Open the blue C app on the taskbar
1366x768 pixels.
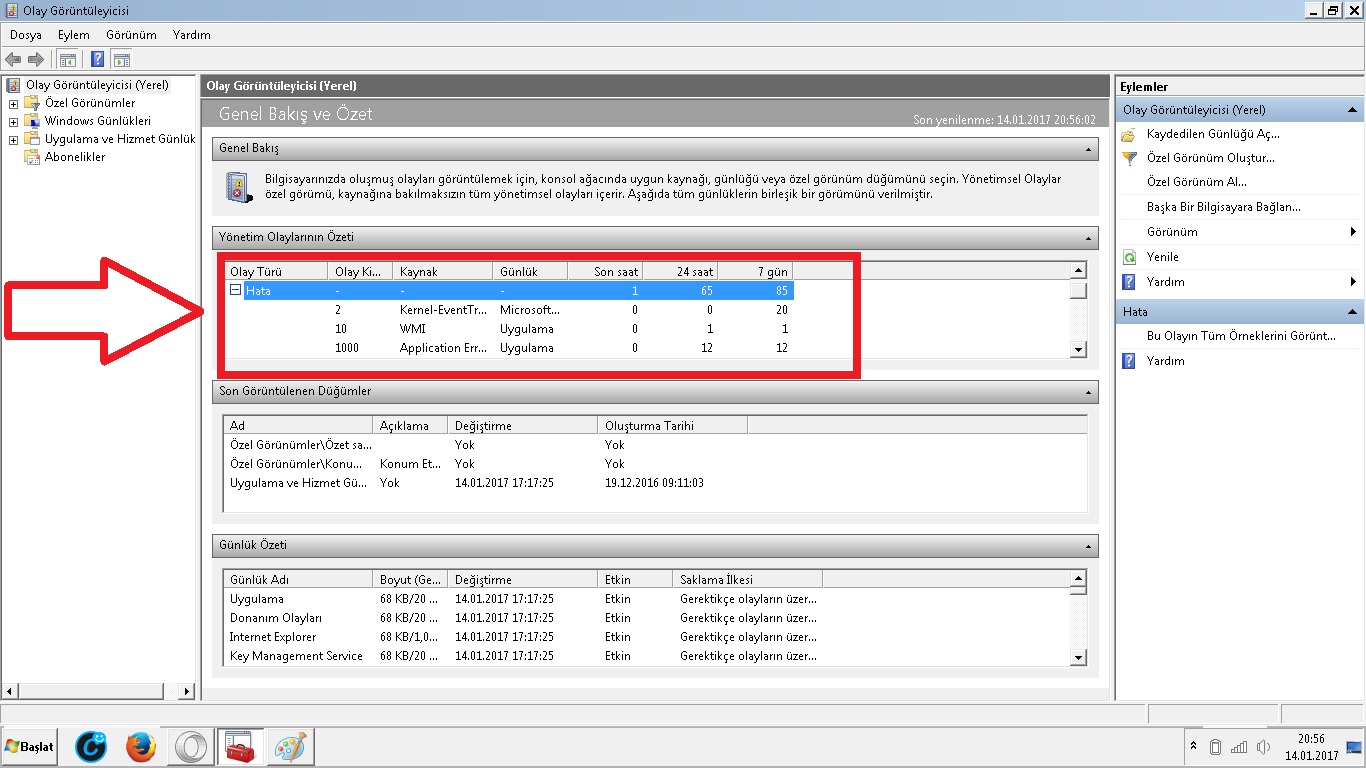91,747
